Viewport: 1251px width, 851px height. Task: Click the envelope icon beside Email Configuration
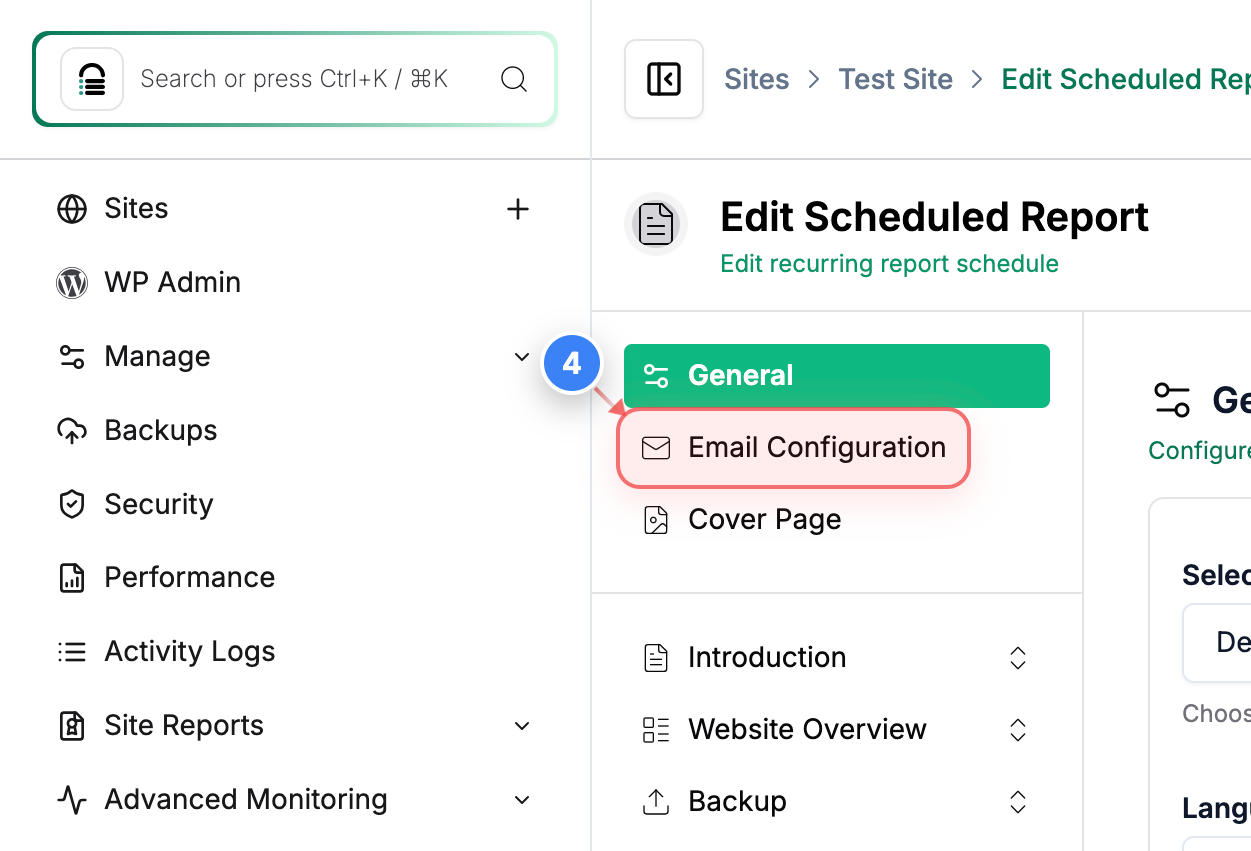click(656, 447)
